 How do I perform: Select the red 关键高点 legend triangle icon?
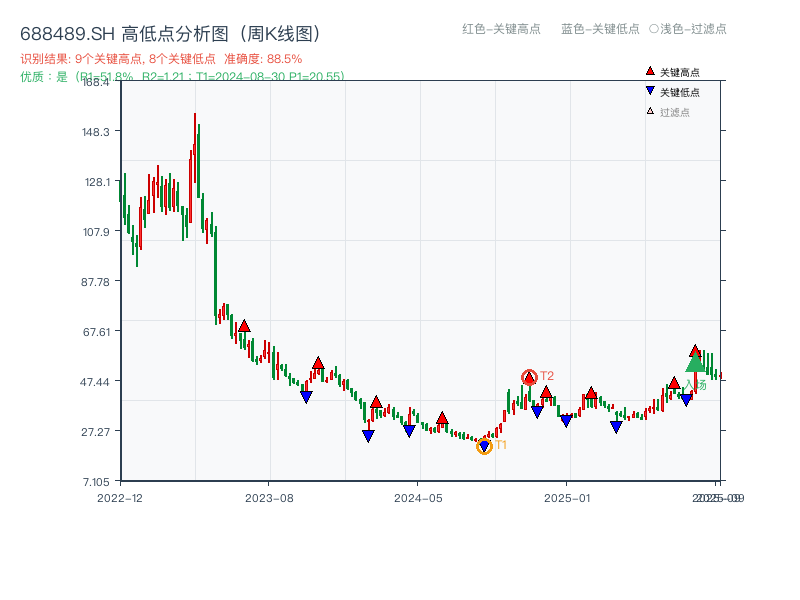point(650,71)
